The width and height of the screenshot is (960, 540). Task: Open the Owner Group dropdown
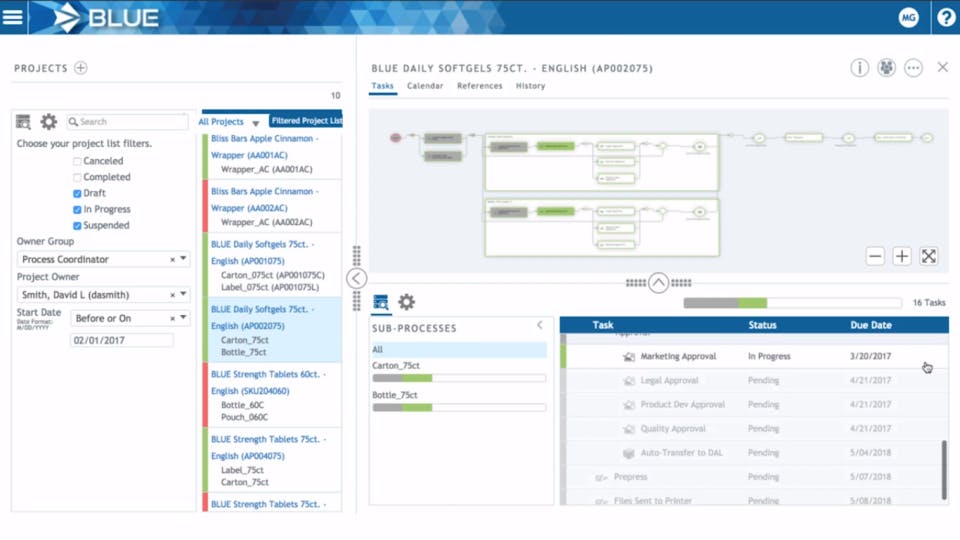click(183, 259)
